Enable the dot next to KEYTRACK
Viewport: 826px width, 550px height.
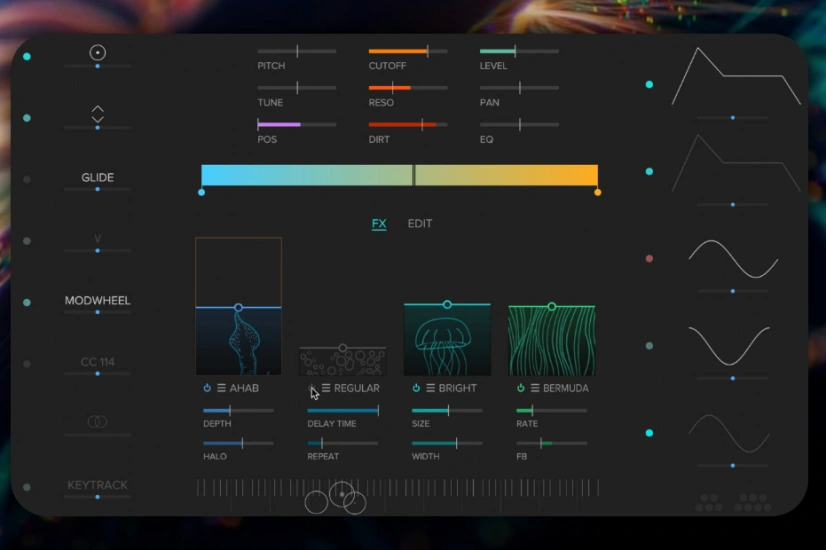(27, 487)
